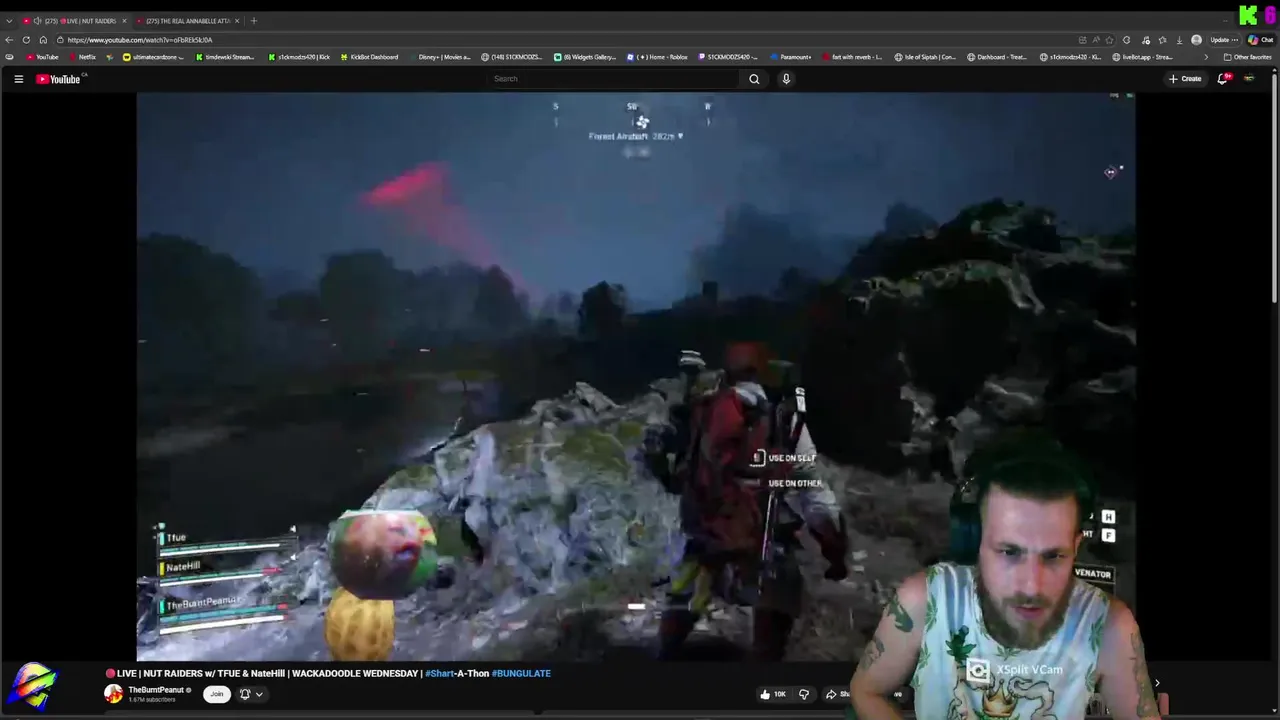Switch to THE REAL ANNABELLE tab
1280x720 pixels.
(x=187, y=21)
